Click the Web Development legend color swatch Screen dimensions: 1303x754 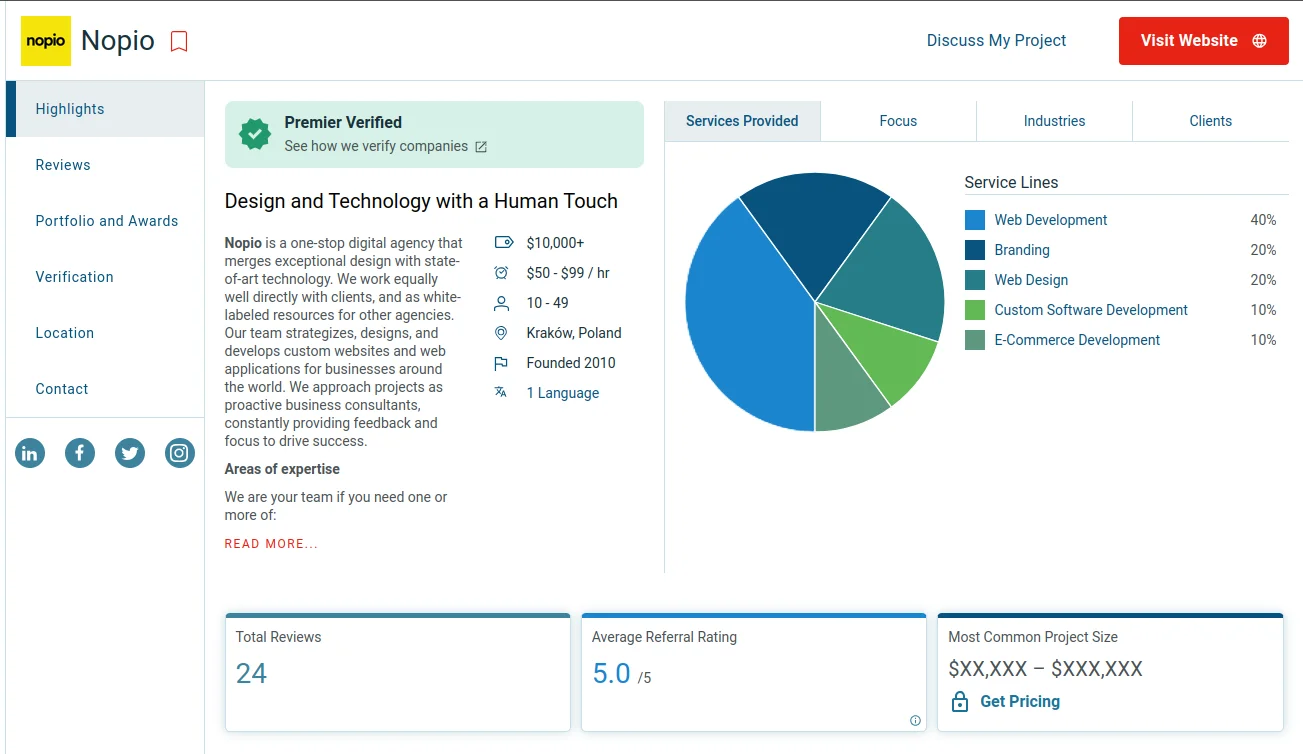point(975,220)
